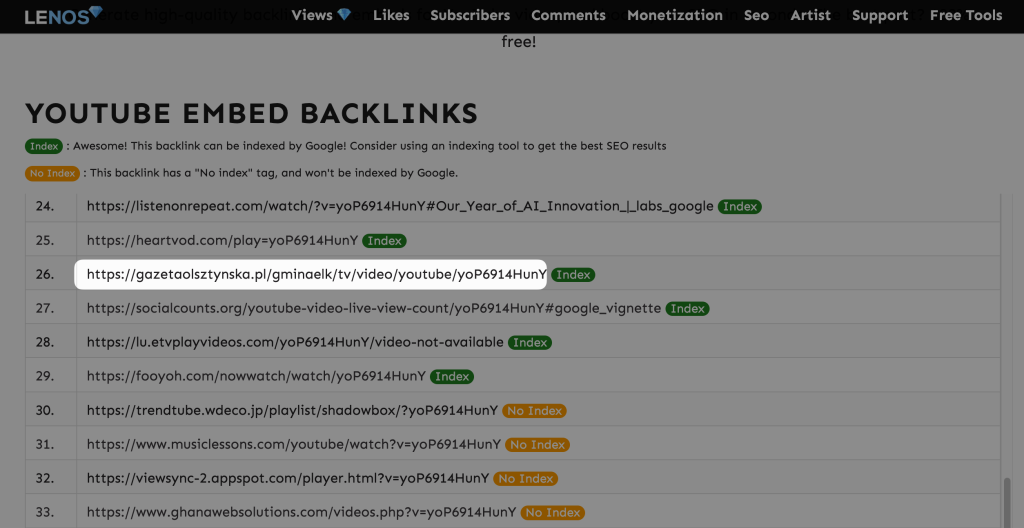Select row number 27.

(x=44, y=308)
